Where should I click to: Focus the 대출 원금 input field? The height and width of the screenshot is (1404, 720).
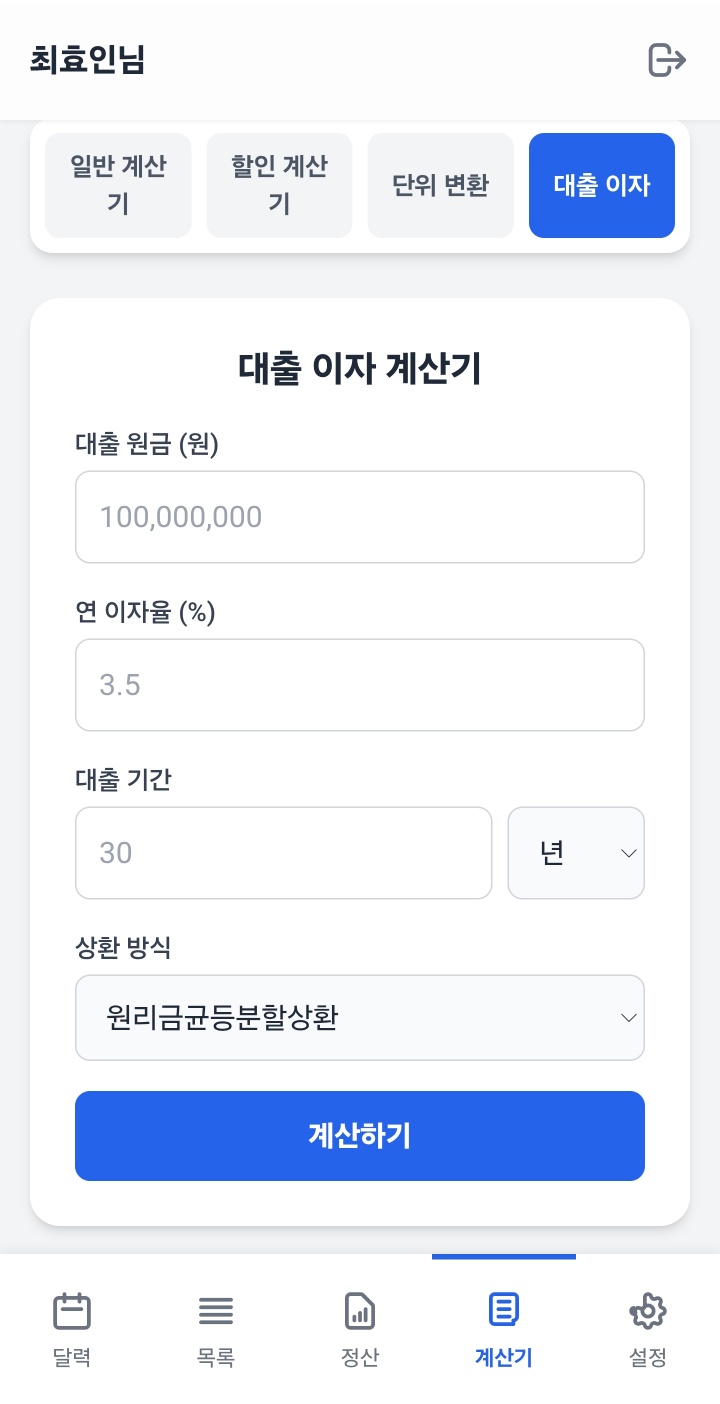(x=360, y=517)
